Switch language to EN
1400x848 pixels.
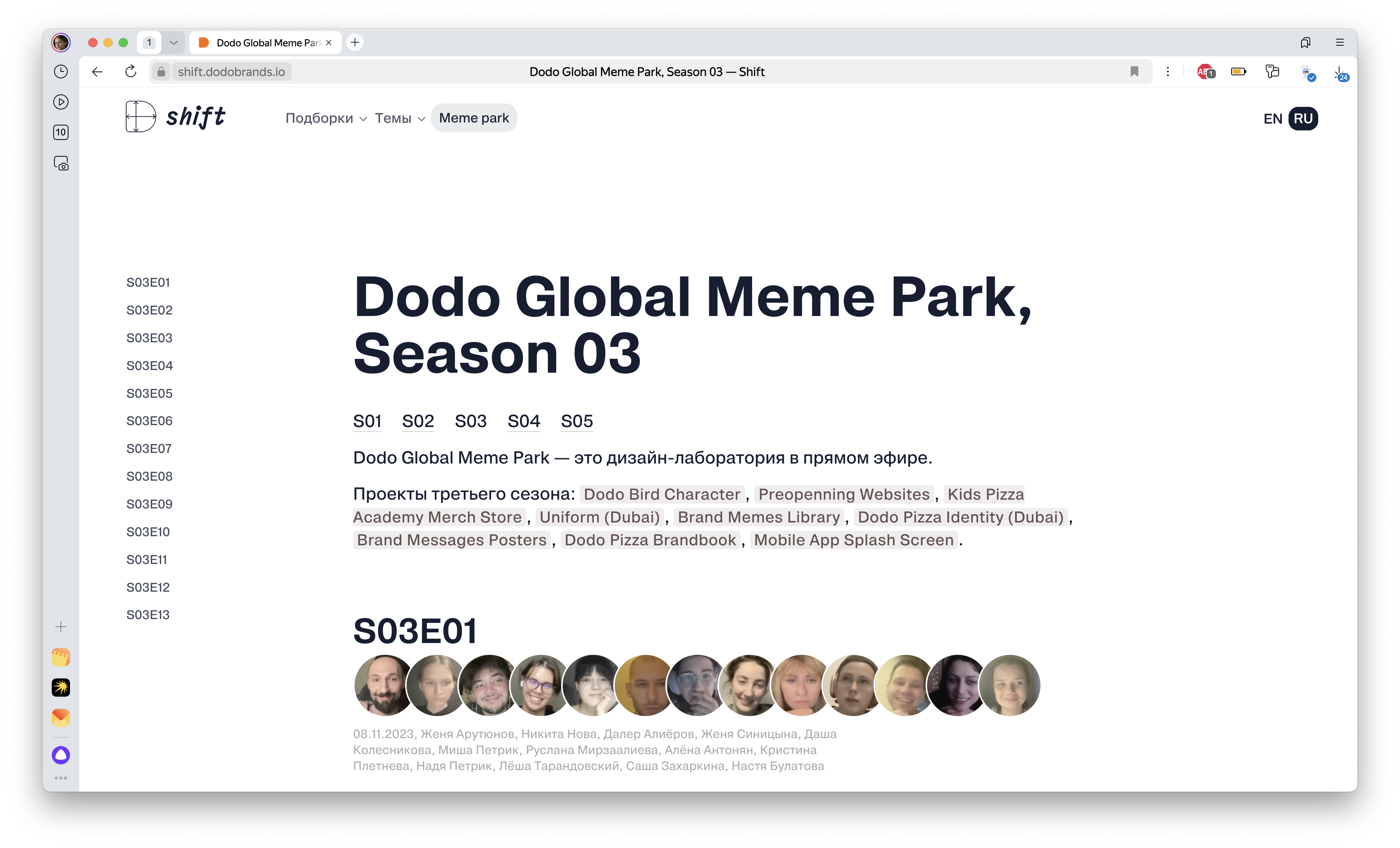[1273, 119]
